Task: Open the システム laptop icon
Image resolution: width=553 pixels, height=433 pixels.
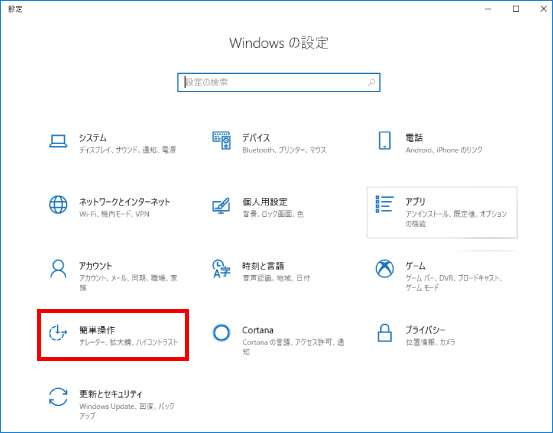Action: pyautogui.click(x=58, y=141)
